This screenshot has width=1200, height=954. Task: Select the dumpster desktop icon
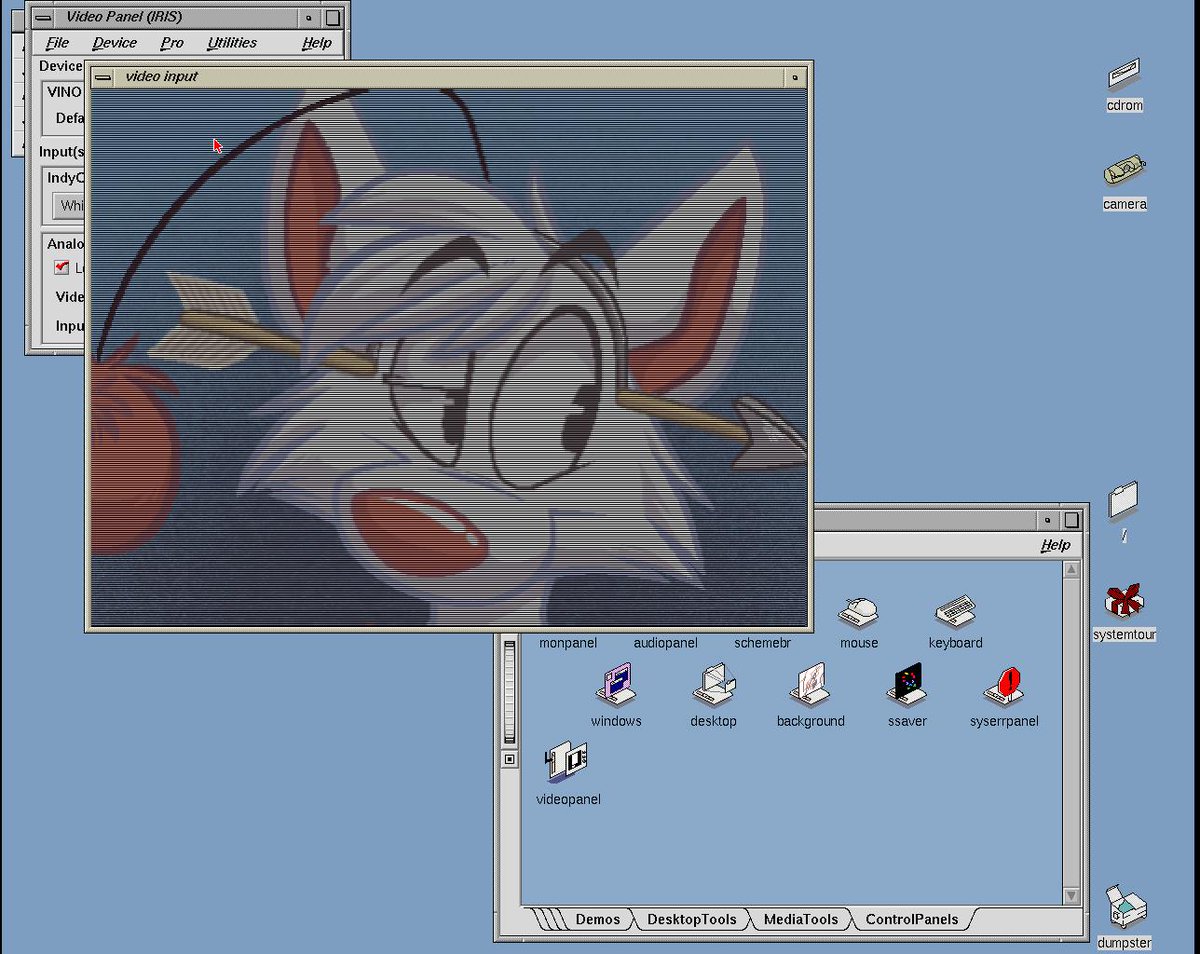(x=1125, y=907)
